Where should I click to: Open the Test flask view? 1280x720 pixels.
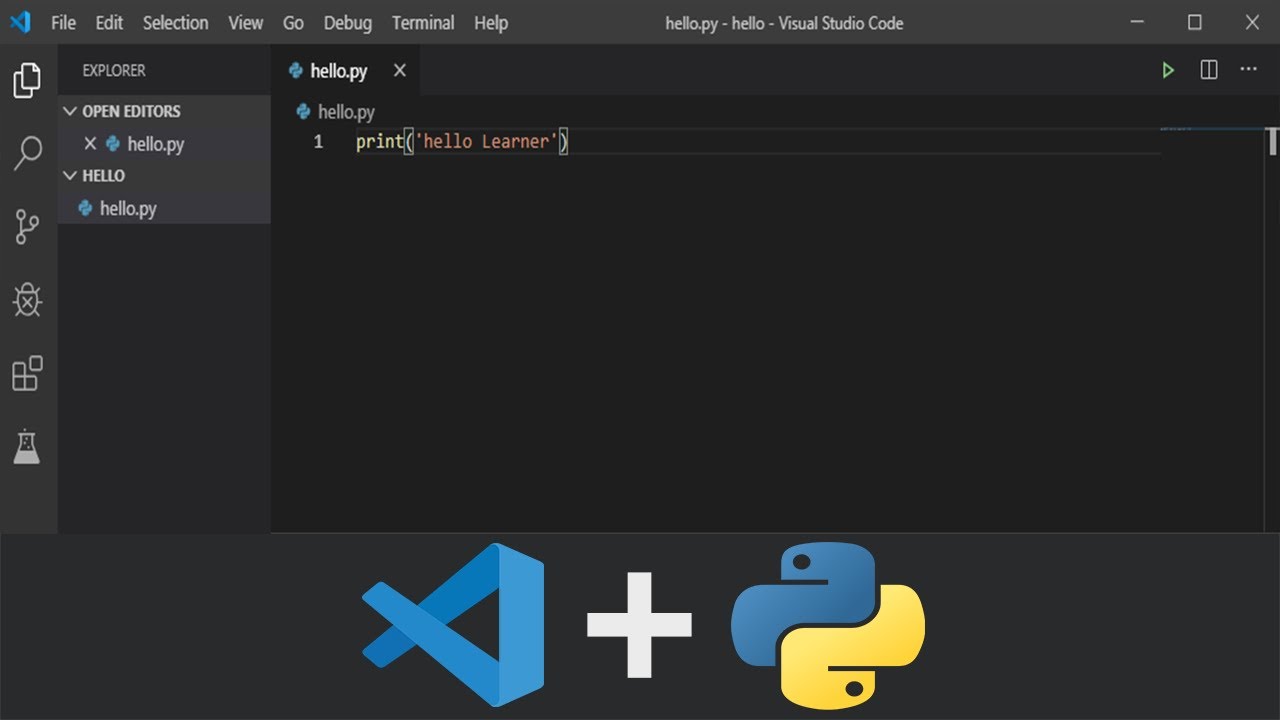27,446
